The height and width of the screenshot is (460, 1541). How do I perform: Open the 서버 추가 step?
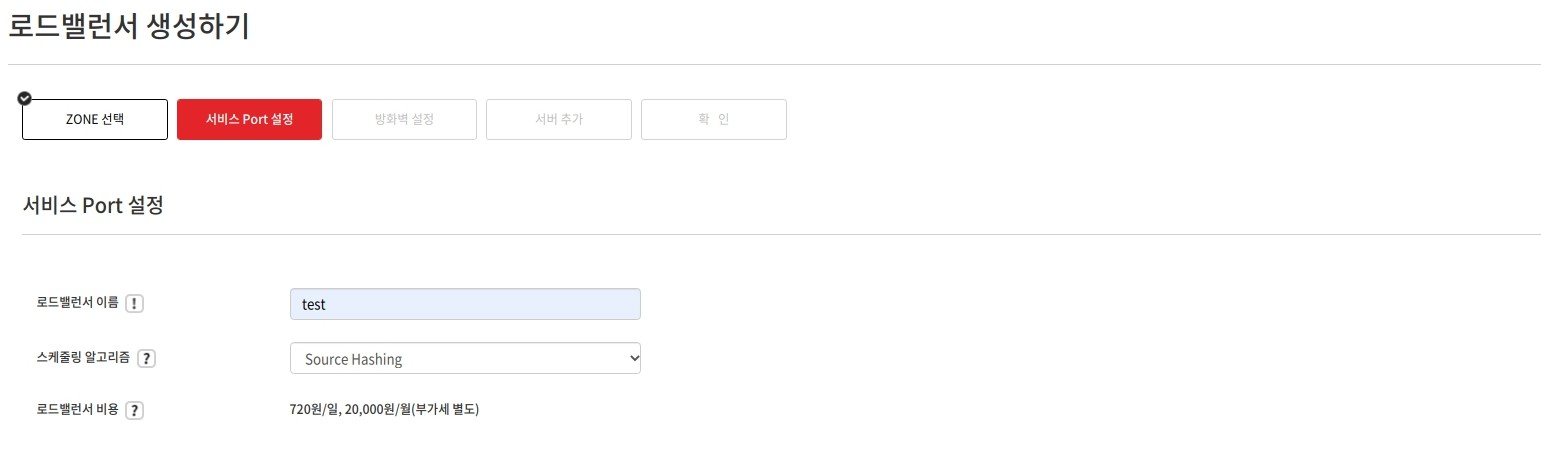(x=559, y=119)
